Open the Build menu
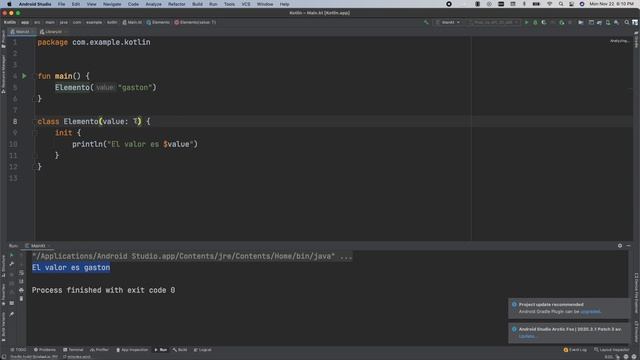The width and height of the screenshot is (640, 360). [198, 4]
